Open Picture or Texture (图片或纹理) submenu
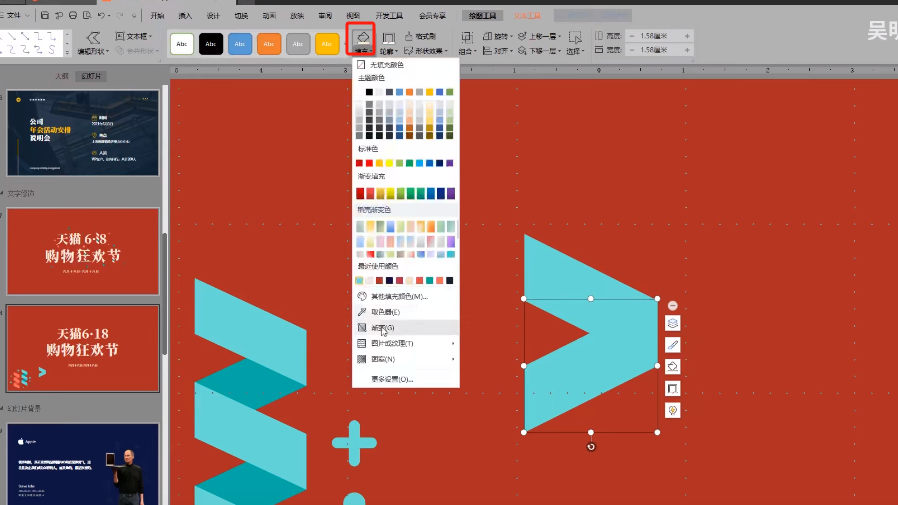This screenshot has height=505, width=898. [x=405, y=344]
